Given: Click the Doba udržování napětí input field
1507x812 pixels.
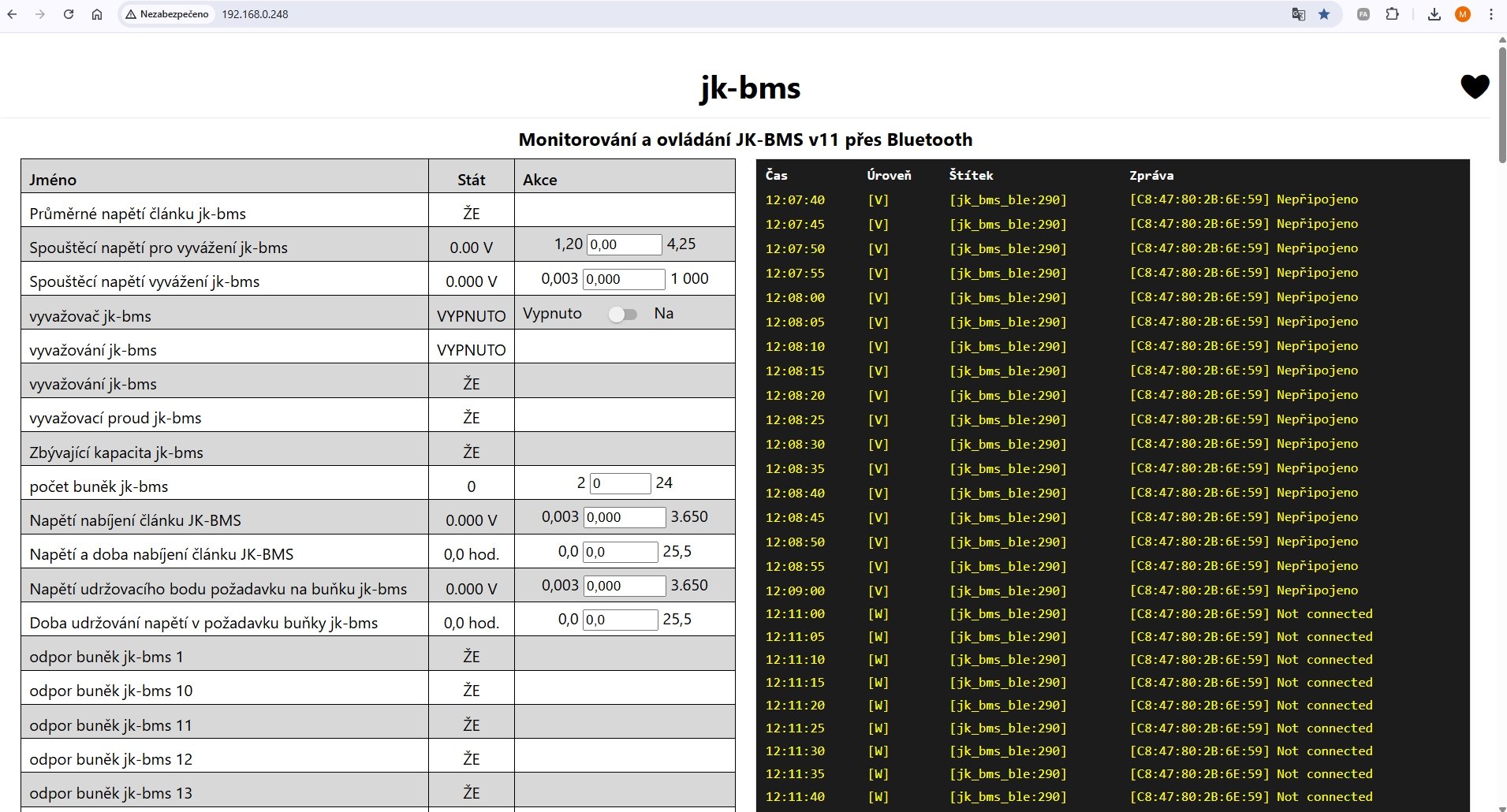Looking at the screenshot, I should coord(621,620).
